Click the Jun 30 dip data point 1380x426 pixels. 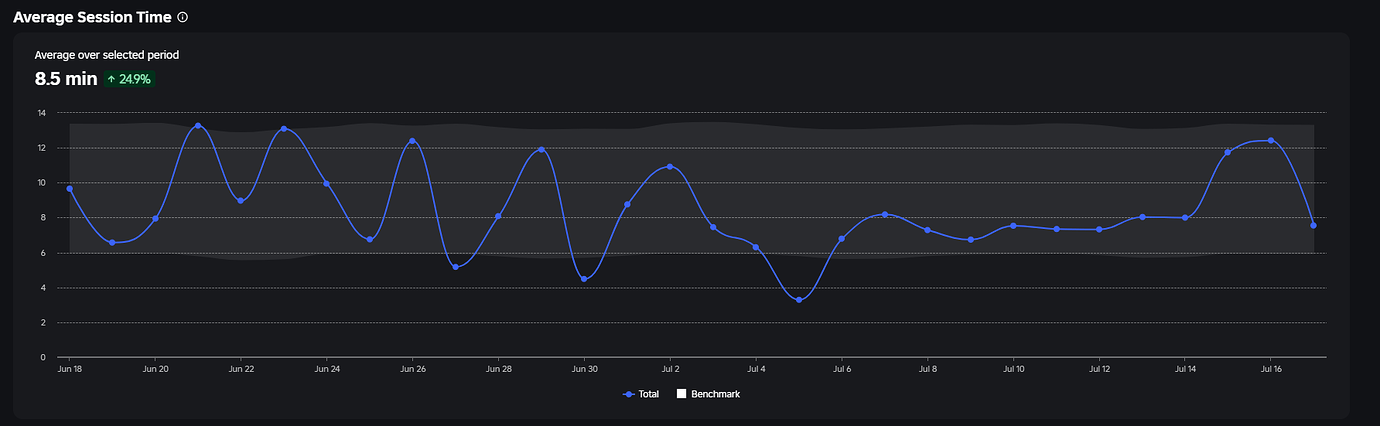[584, 279]
